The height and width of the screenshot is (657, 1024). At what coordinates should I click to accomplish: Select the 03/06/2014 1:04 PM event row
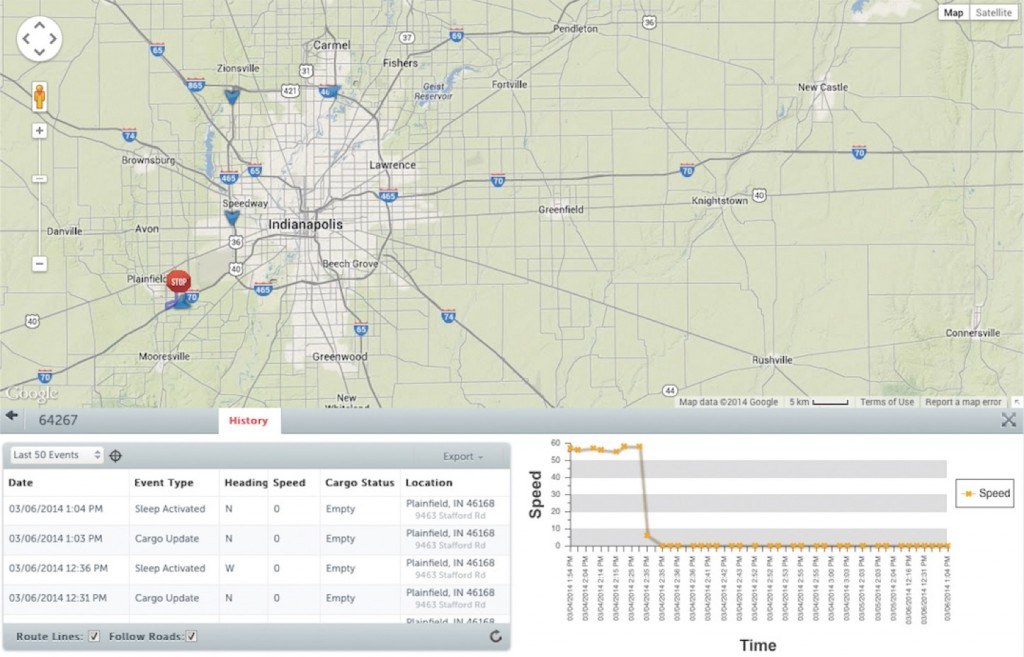tap(256, 509)
